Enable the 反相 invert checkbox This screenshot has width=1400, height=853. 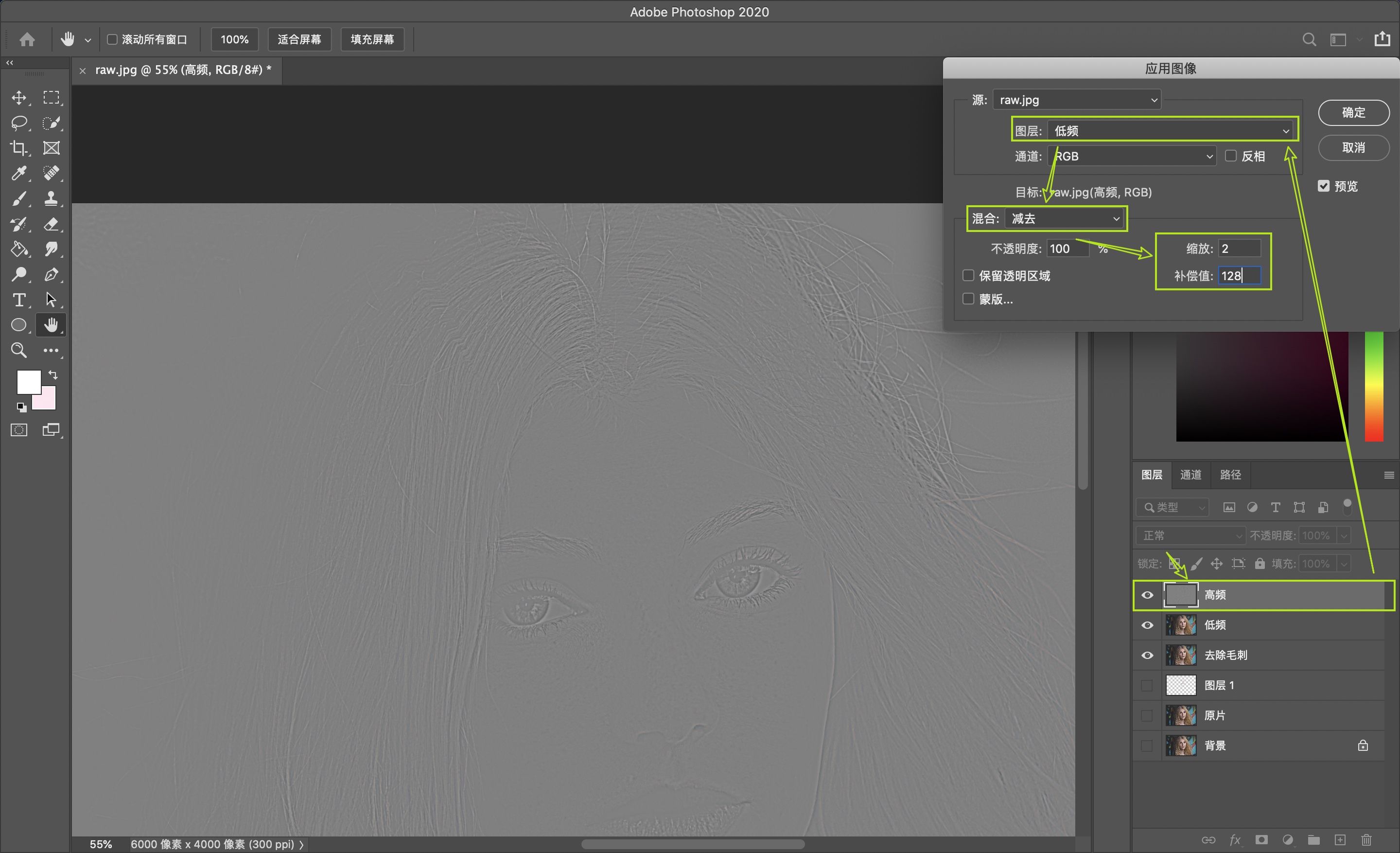[x=1231, y=156]
